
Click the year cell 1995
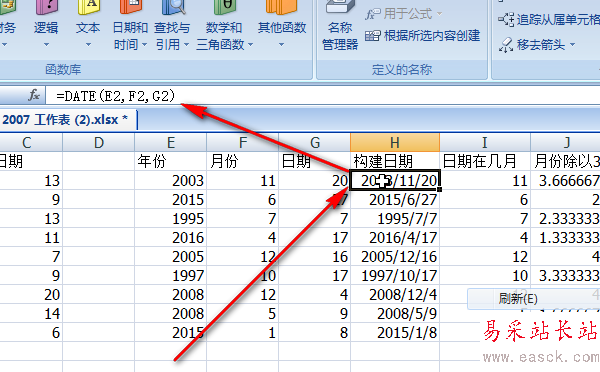171,219
